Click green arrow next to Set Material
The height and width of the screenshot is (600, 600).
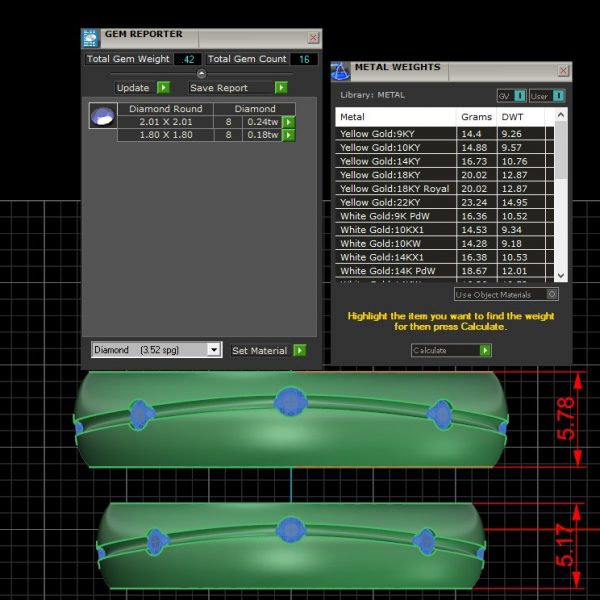coord(300,350)
